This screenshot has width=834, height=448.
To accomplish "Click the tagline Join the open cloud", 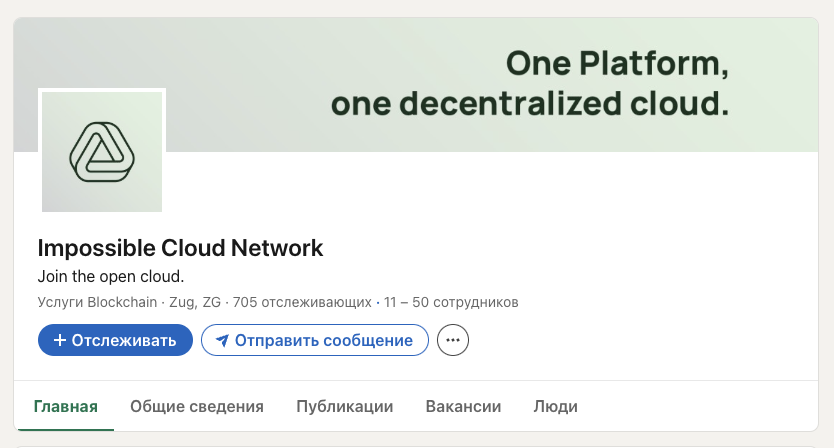I will pyautogui.click(x=111, y=276).
